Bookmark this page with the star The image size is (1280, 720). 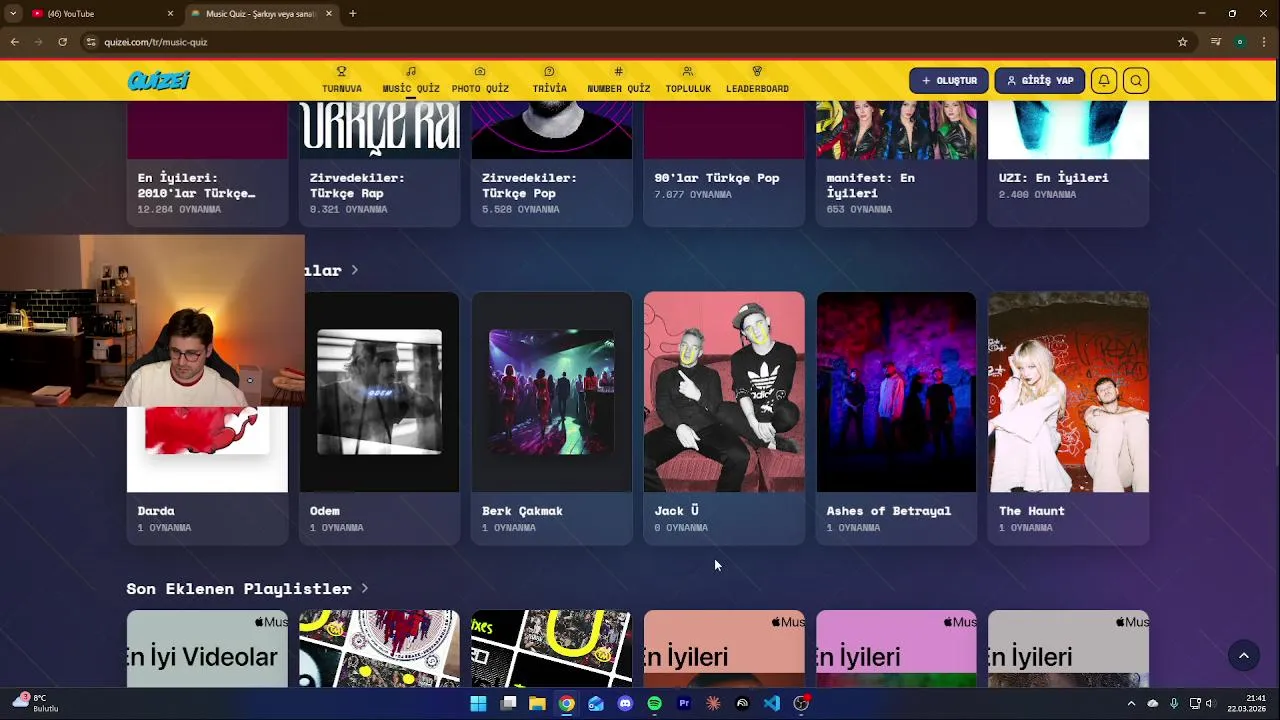(1183, 42)
